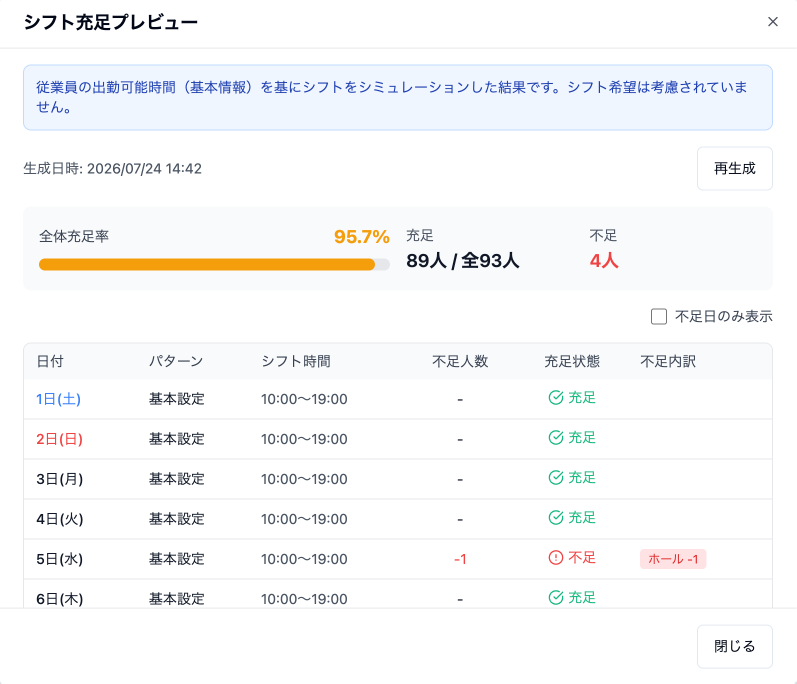797x684 pixels.
Task: Click the ホール -1 shortage badge
Action: point(673,559)
